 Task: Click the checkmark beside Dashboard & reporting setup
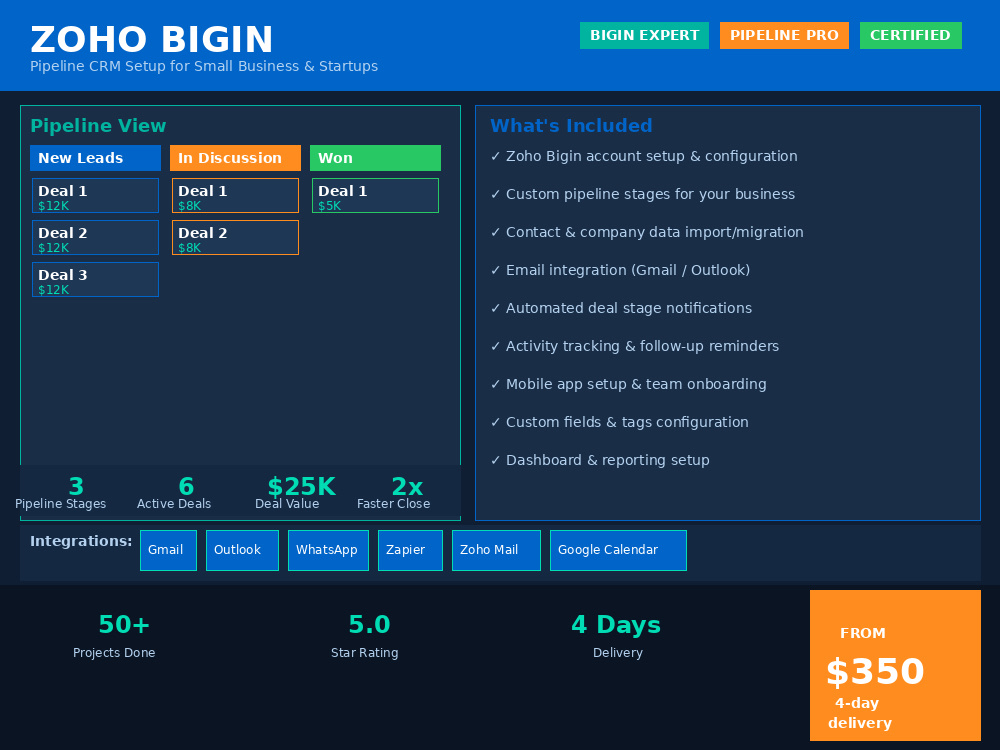pyautogui.click(x=496, y=460)
